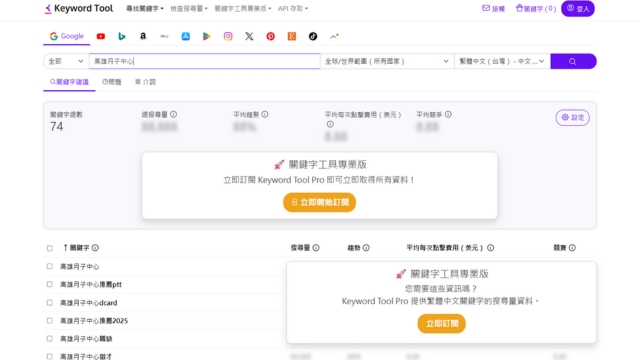Switch to the 介詞 tab

click(145, 82)
